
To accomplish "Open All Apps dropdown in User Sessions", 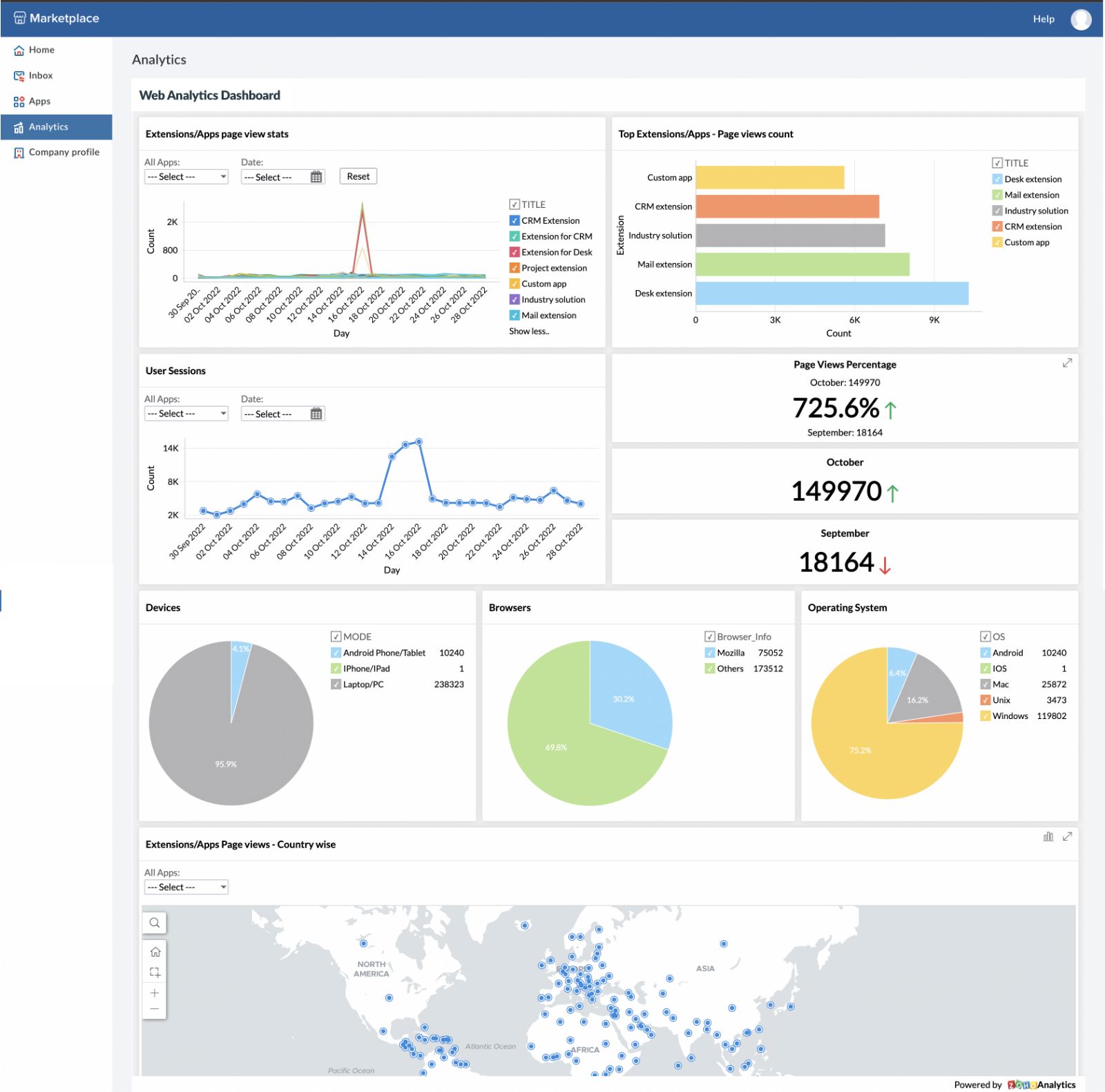I will pos(186,414).
